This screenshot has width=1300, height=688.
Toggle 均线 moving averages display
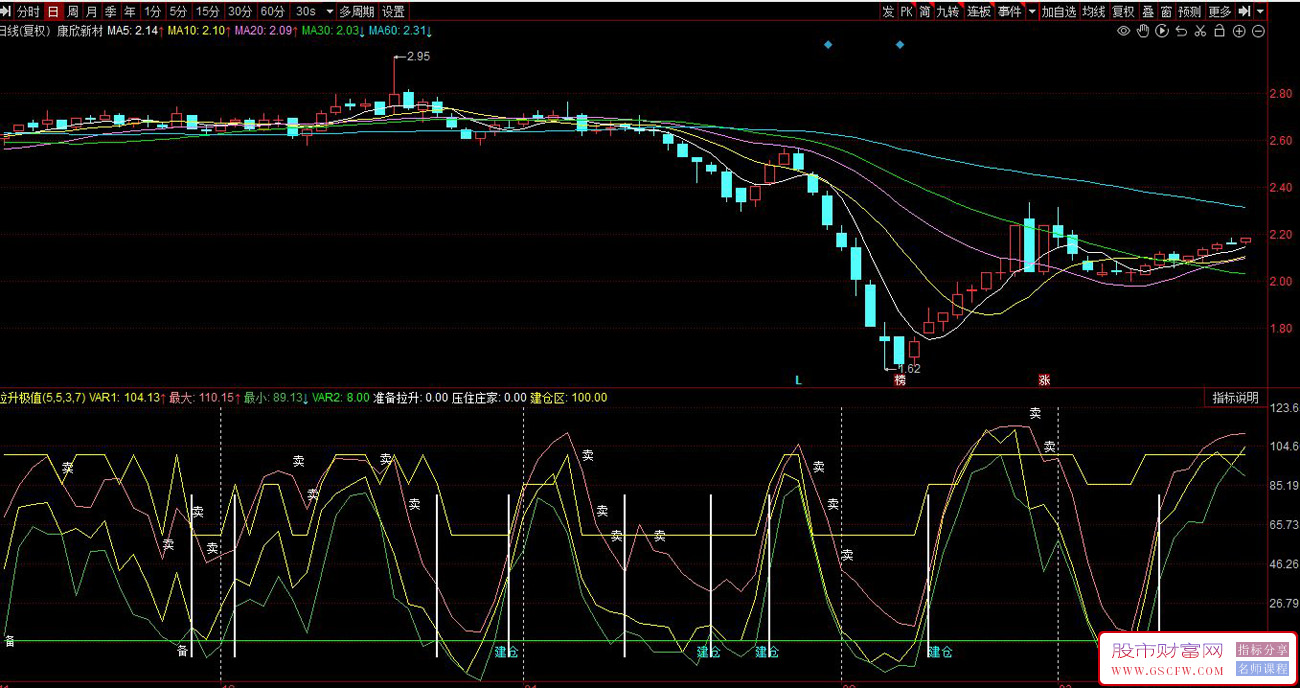(1094, 12)
